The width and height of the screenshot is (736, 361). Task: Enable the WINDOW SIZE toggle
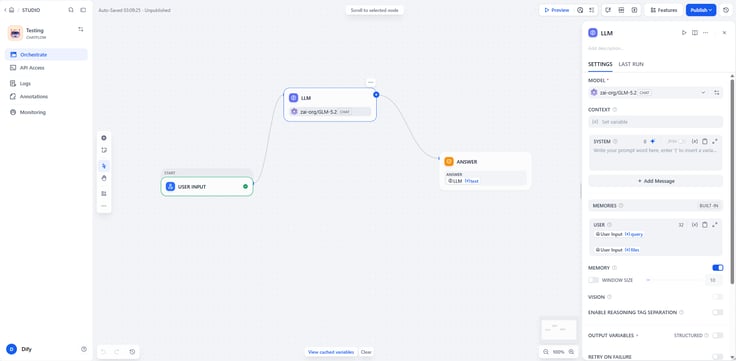coord(593,280)
